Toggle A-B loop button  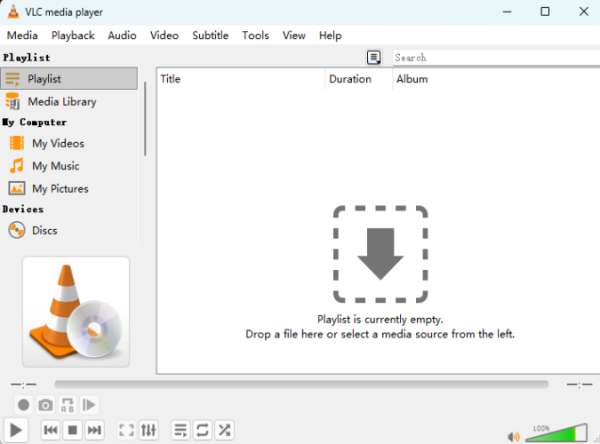coord(67,405)
